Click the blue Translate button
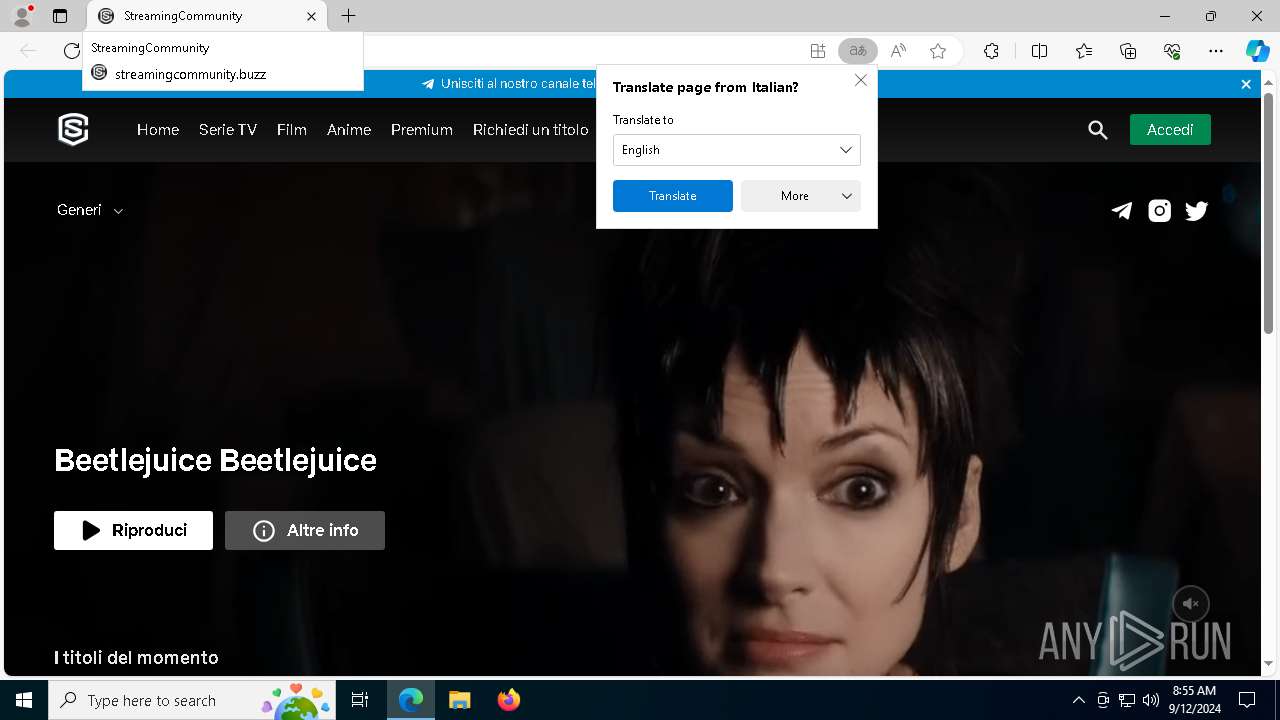This screenshot has height=720, width=1280. click(x=673, y=196)
